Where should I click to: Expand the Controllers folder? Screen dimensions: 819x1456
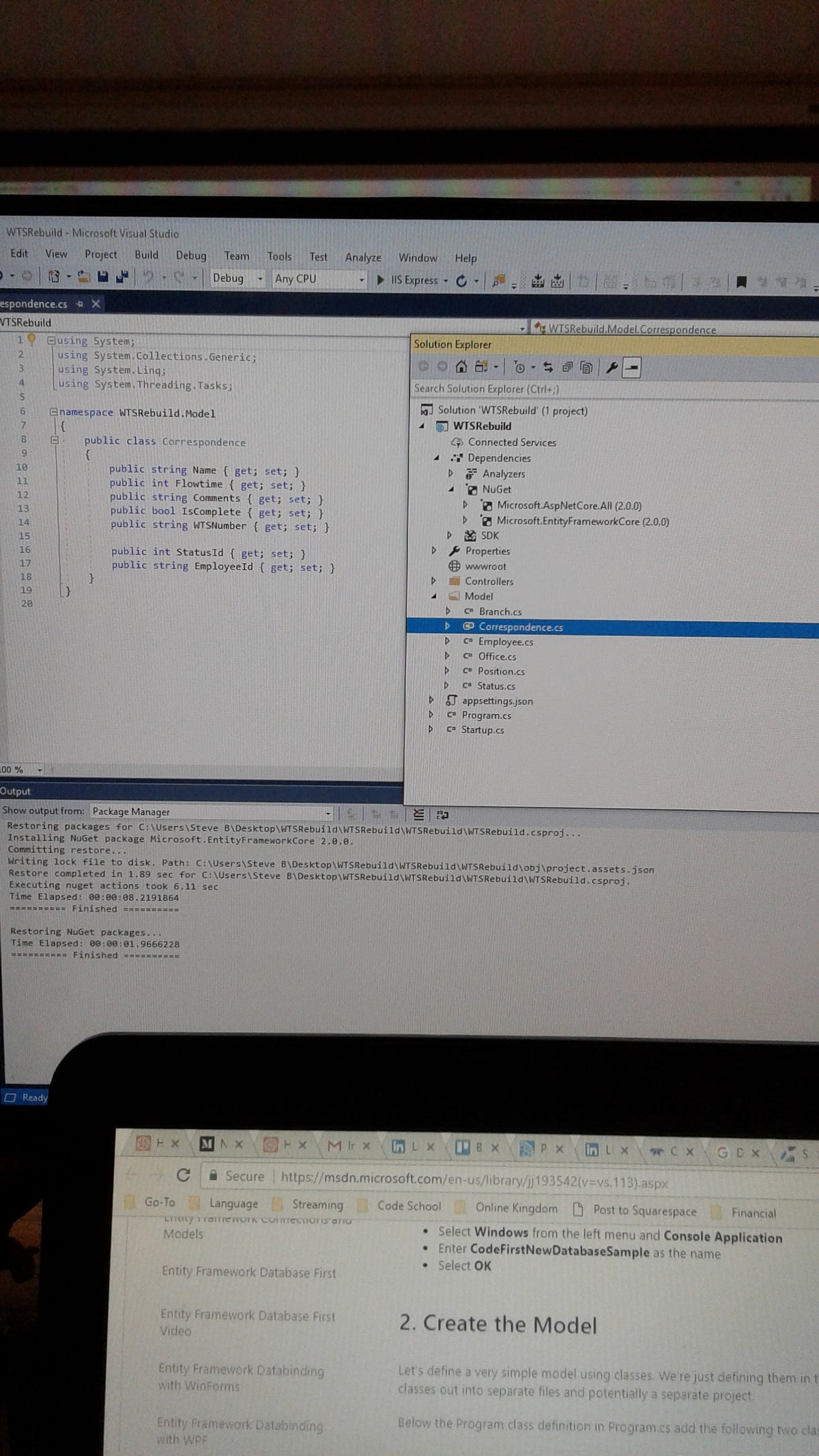(x=433, y=581)
